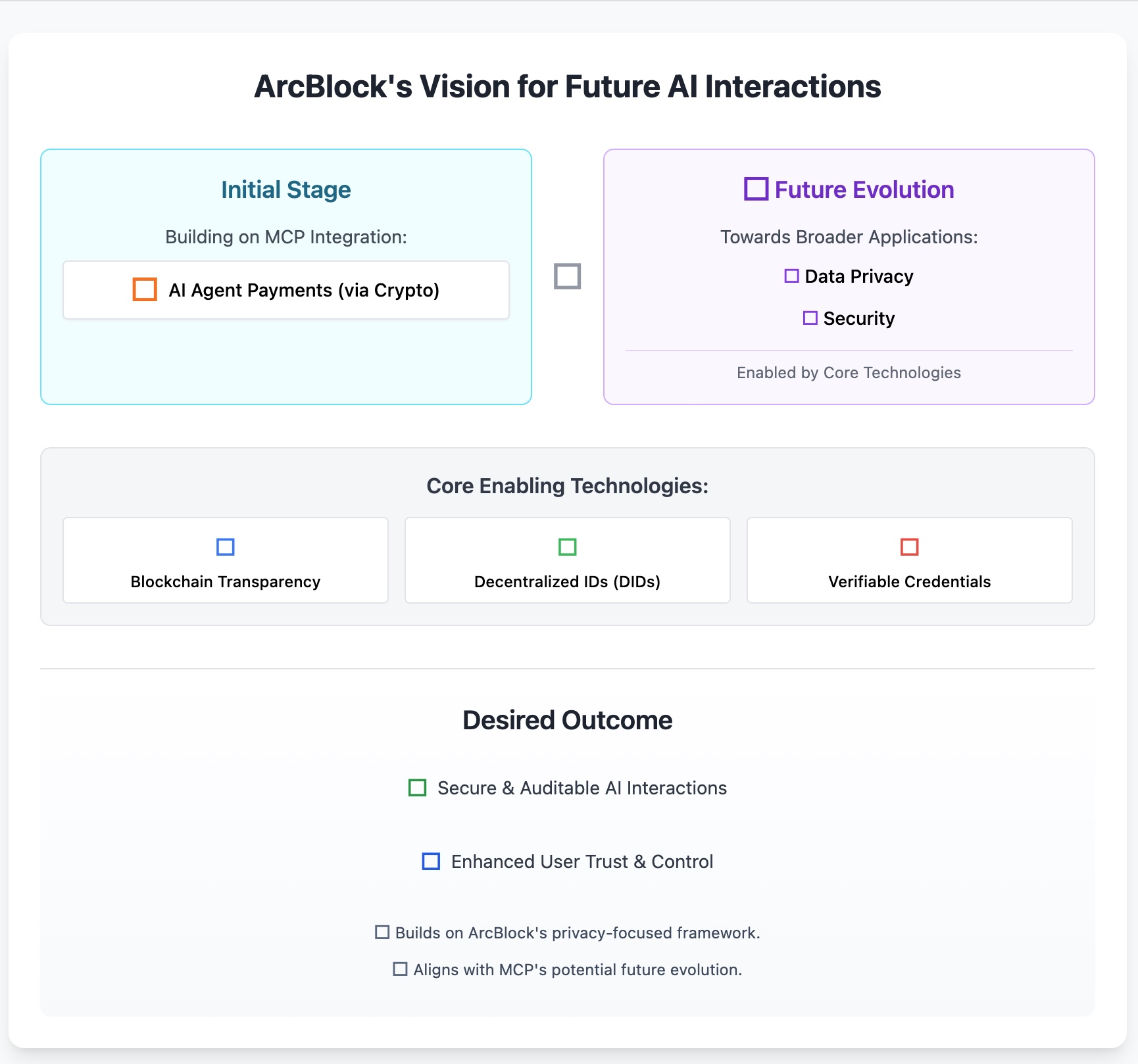Click the icon before Builds on ArcBlock's framework
This screenshot has width=1138, height=1064.
382,932
